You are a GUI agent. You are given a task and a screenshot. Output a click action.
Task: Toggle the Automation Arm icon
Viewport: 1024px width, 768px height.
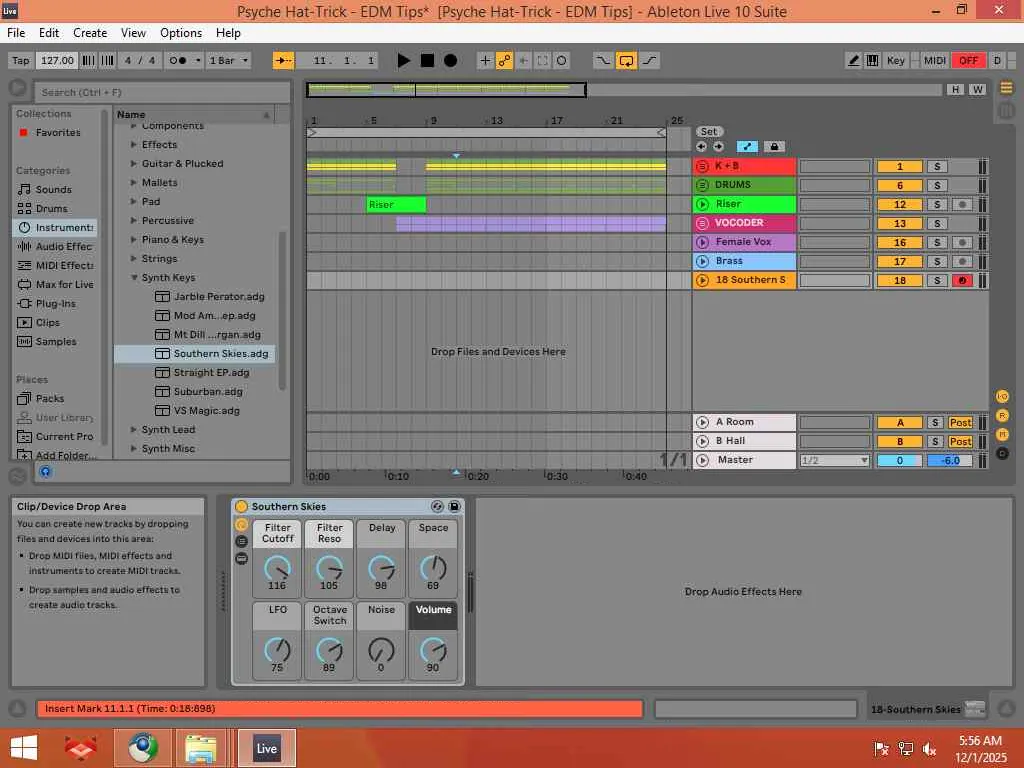pyautogui.click(x=504, y=61)
